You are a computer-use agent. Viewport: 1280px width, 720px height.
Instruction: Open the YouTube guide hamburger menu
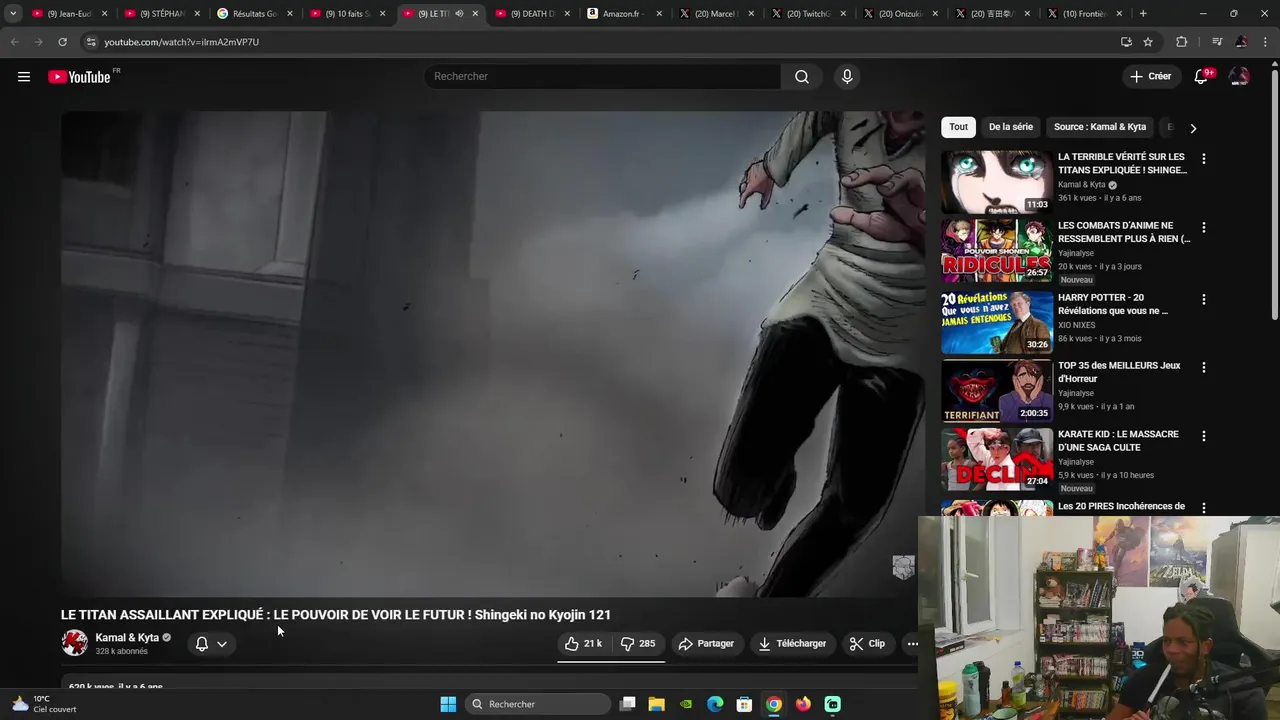(x=24, y=77)
